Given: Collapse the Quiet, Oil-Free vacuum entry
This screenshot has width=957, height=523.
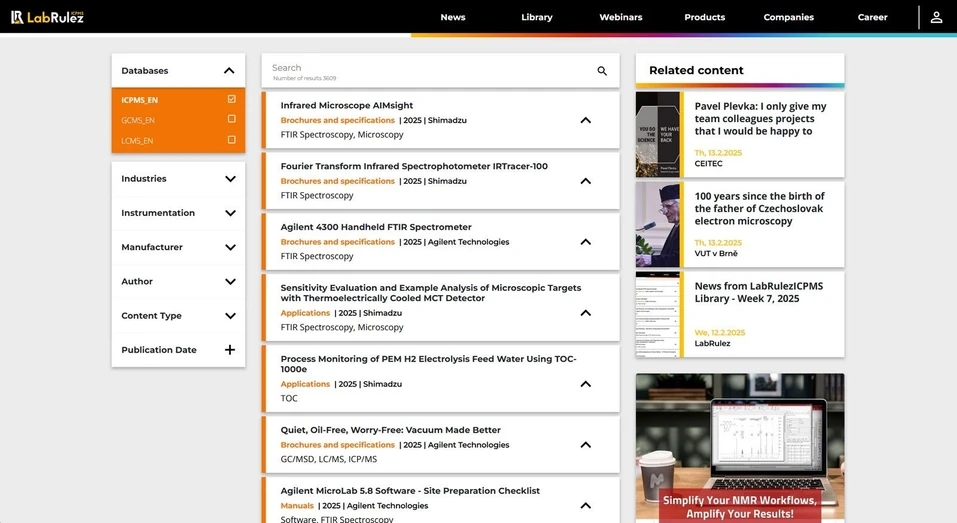Looking at the screenshot, I should pos(585,445).
